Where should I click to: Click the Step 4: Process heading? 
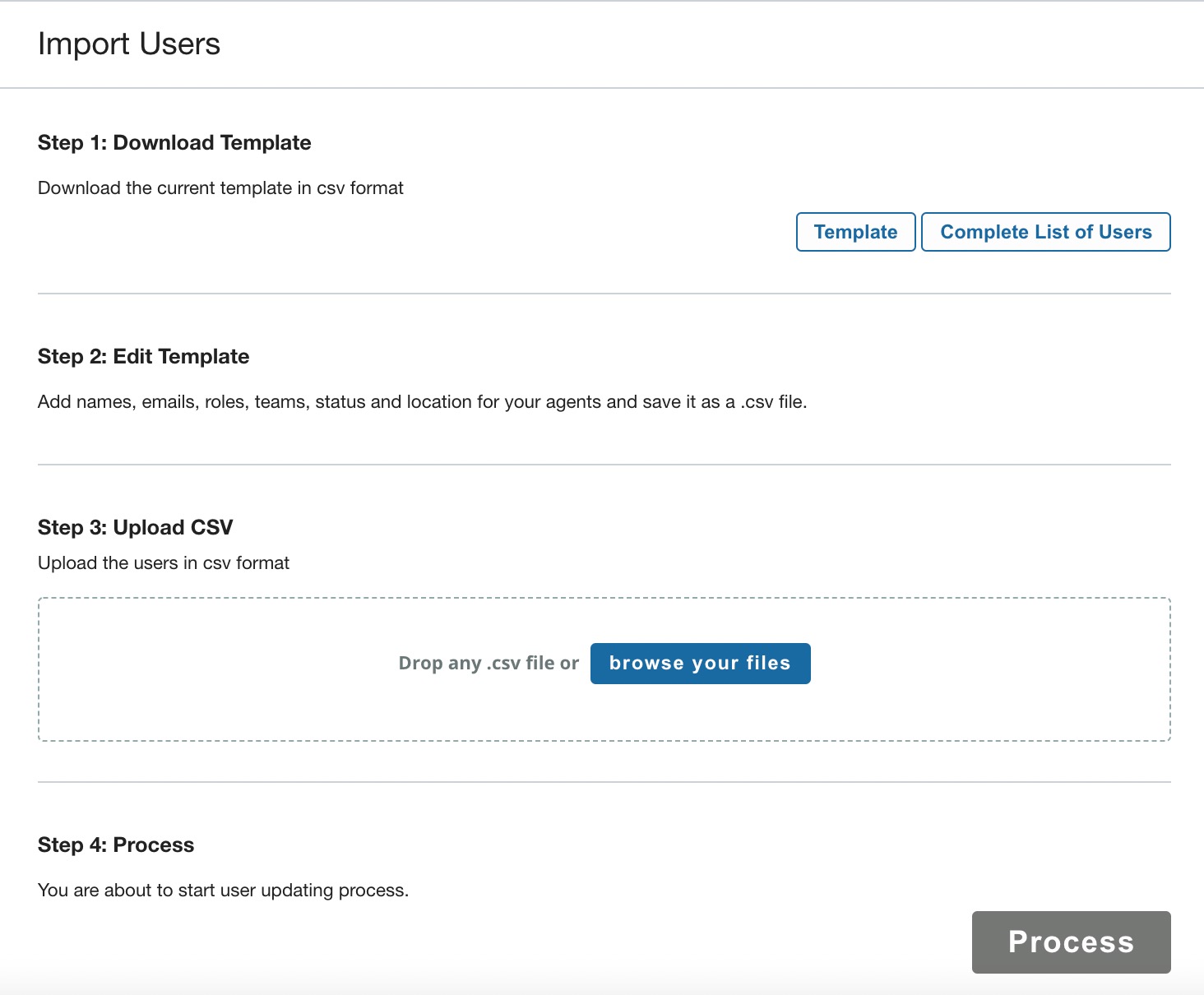coord(114,845)
